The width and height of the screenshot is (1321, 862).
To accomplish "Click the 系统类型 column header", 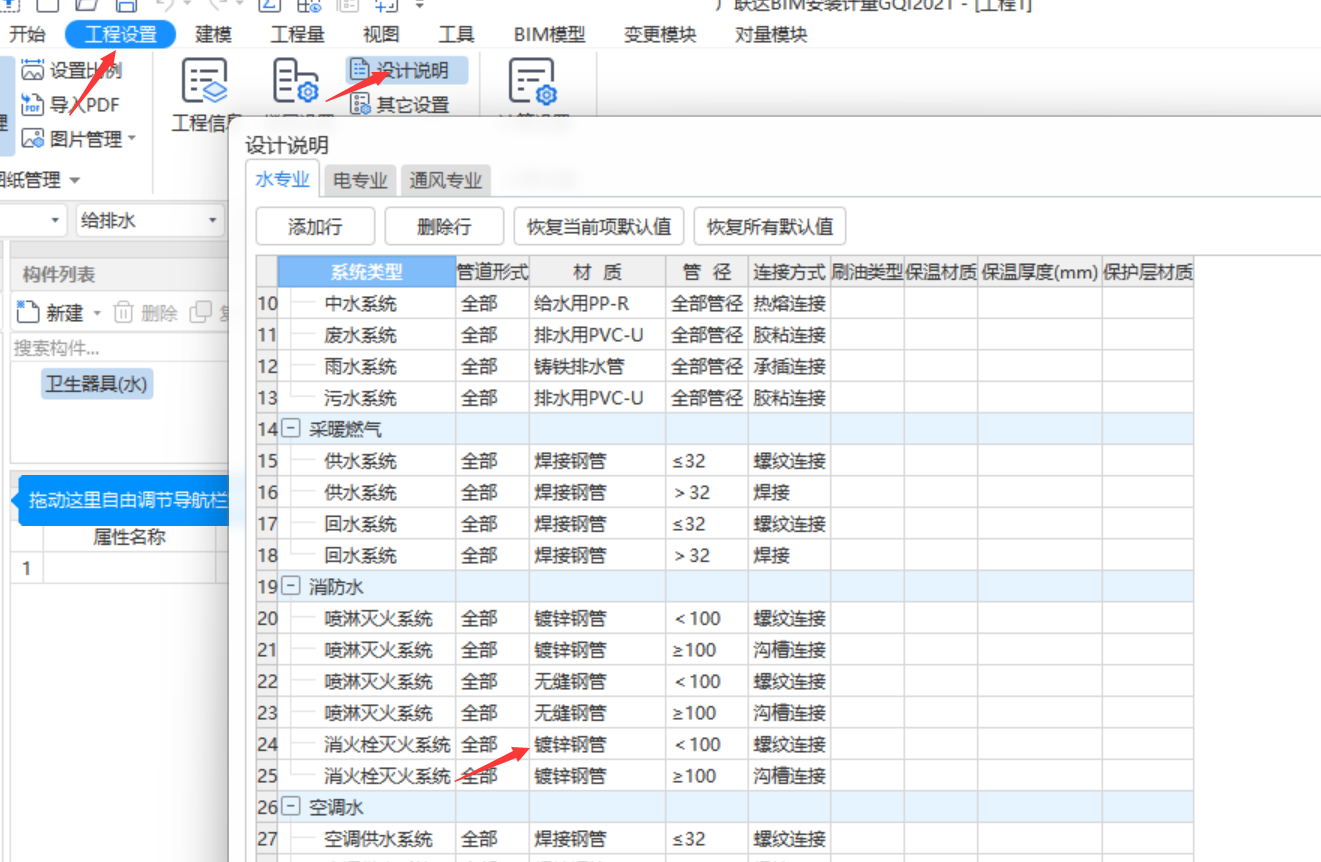I will [x=367, y=271].
